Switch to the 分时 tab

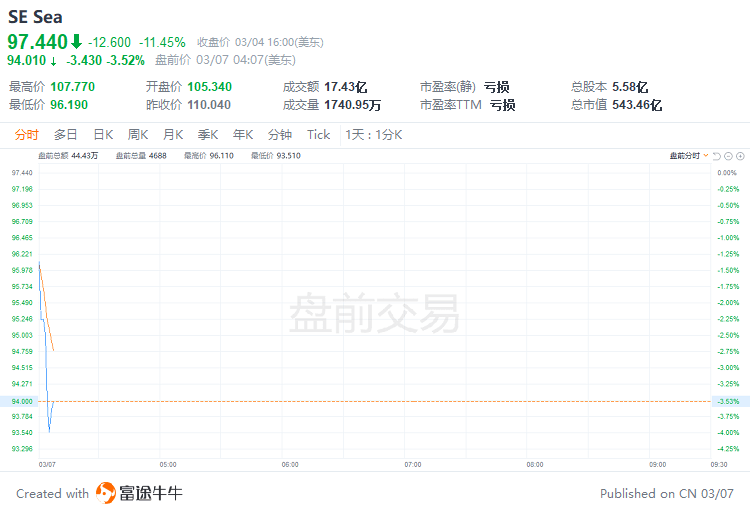pyautogui.click(x=27, y=135)
